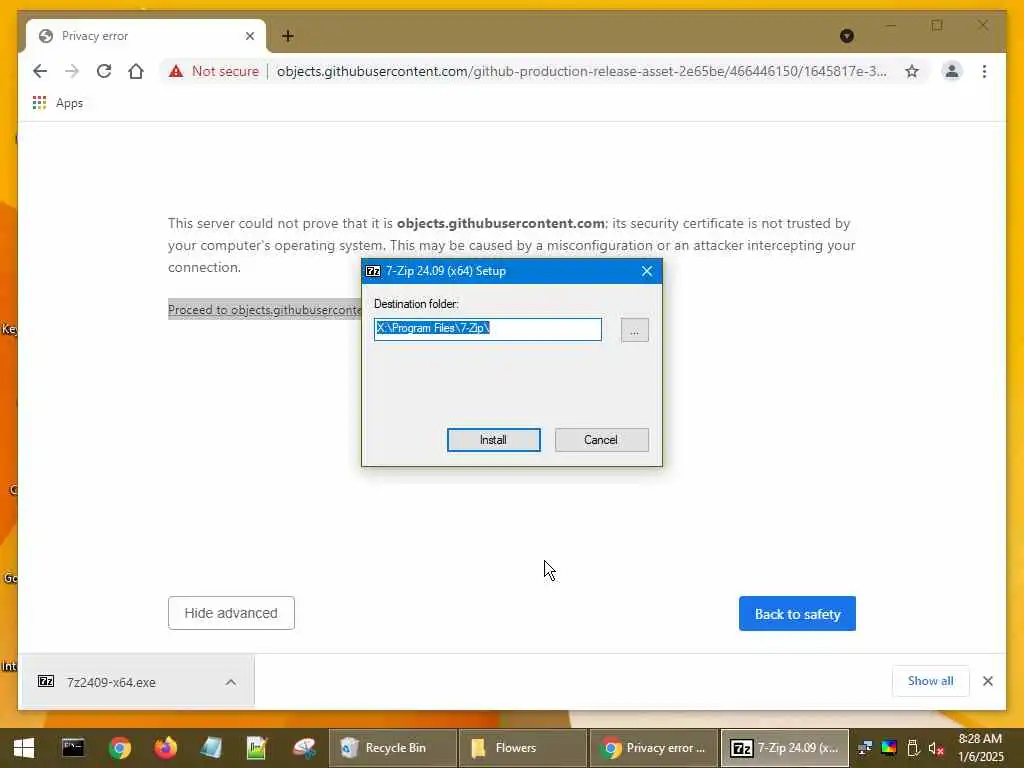Viewport: 1024px width, 768px height.
Task: Open the paint app taskbar icon
Action: tap(304, 748)
